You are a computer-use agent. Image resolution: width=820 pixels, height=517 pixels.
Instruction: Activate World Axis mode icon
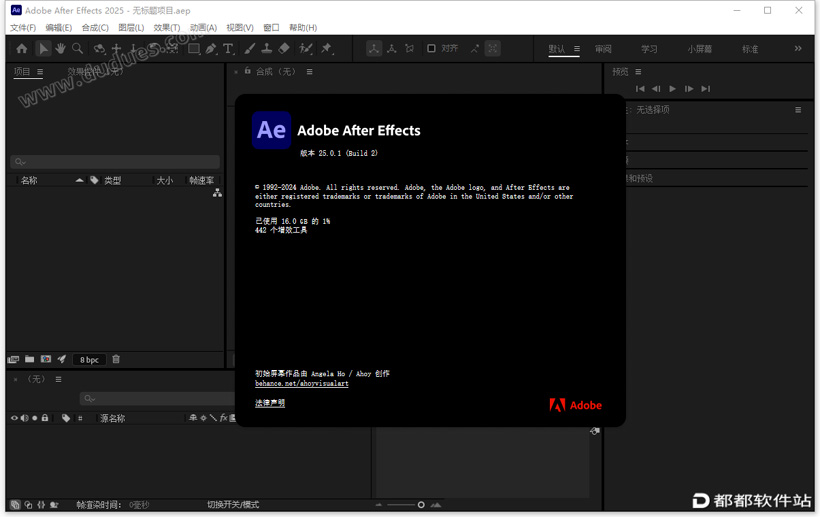pyautogui.click(x=392, y=49)
